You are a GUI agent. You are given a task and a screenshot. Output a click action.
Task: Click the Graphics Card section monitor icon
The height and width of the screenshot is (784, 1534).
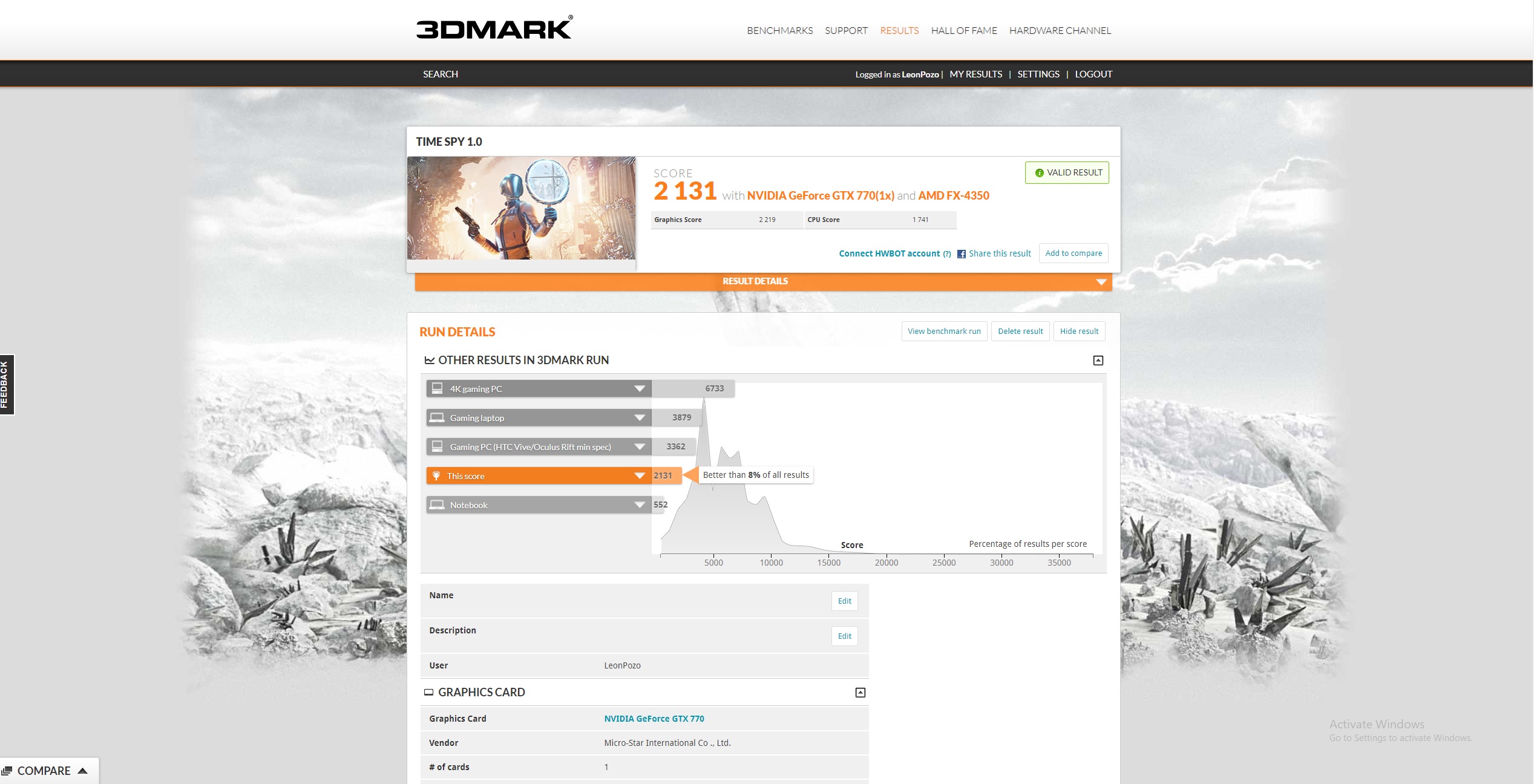coord(428,693)
